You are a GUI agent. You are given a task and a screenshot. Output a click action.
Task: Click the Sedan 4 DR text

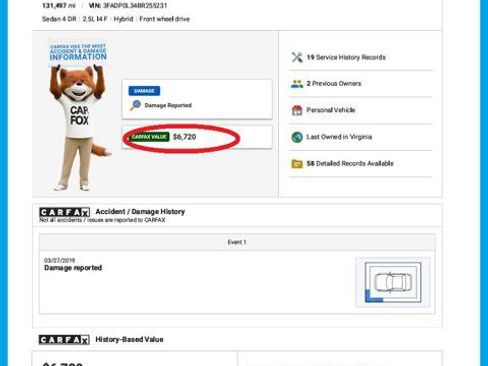click(x=59, y=19)
